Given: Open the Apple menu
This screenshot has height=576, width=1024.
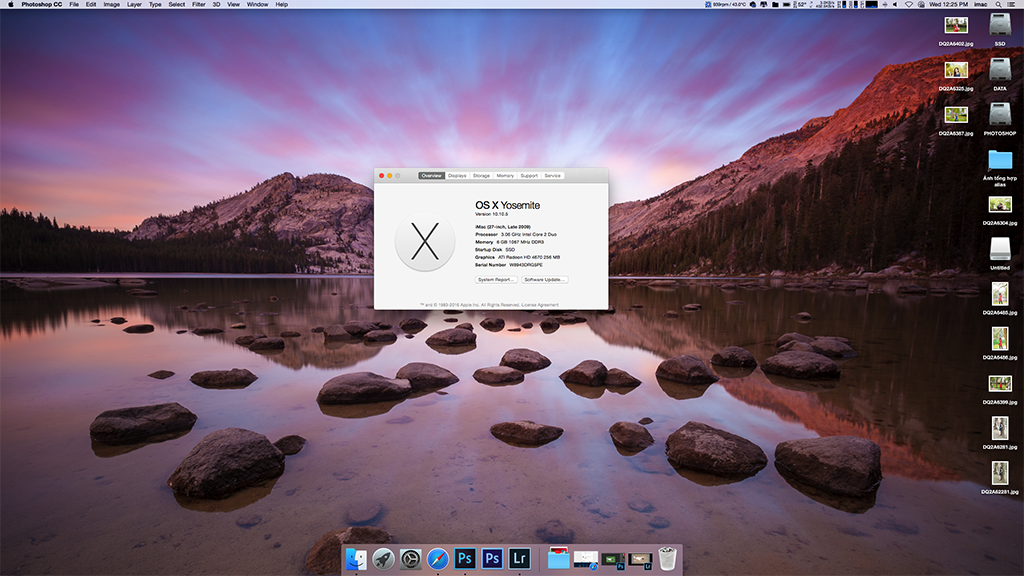Looking at the screenshot, I should [x=9, y=5].
